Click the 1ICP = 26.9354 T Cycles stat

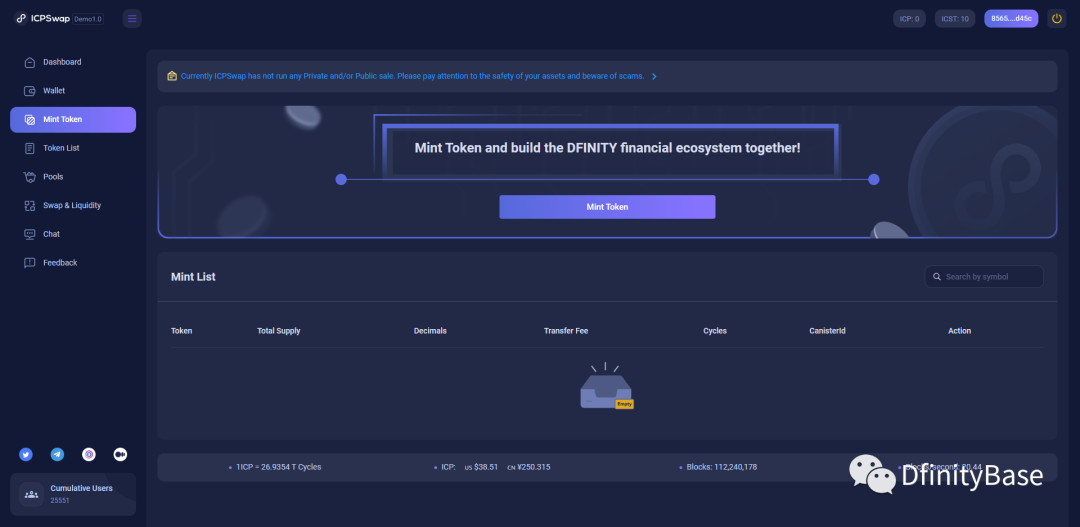(x=278, y=467)
